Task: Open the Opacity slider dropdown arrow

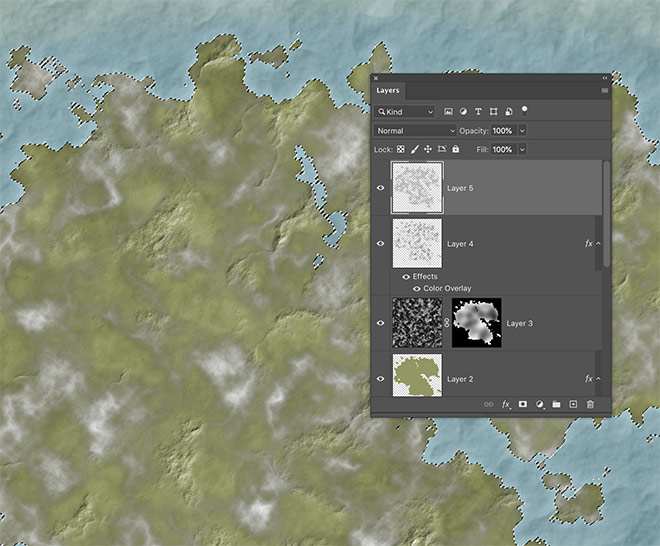Action: (x=522, y=130)
